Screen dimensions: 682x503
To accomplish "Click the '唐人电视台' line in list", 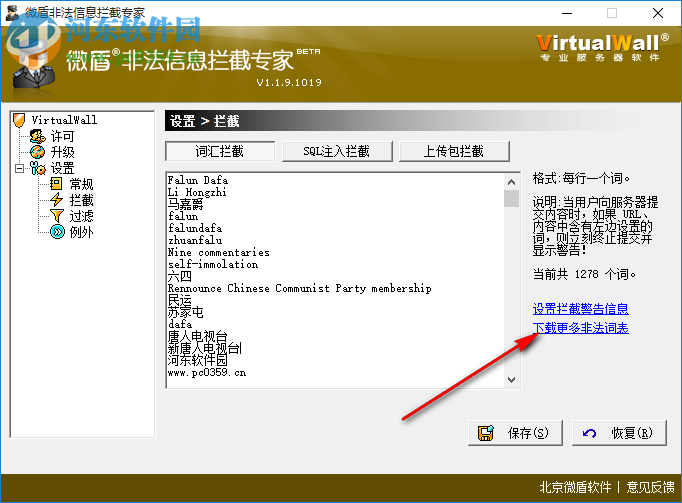I will [x=197, y=336].
